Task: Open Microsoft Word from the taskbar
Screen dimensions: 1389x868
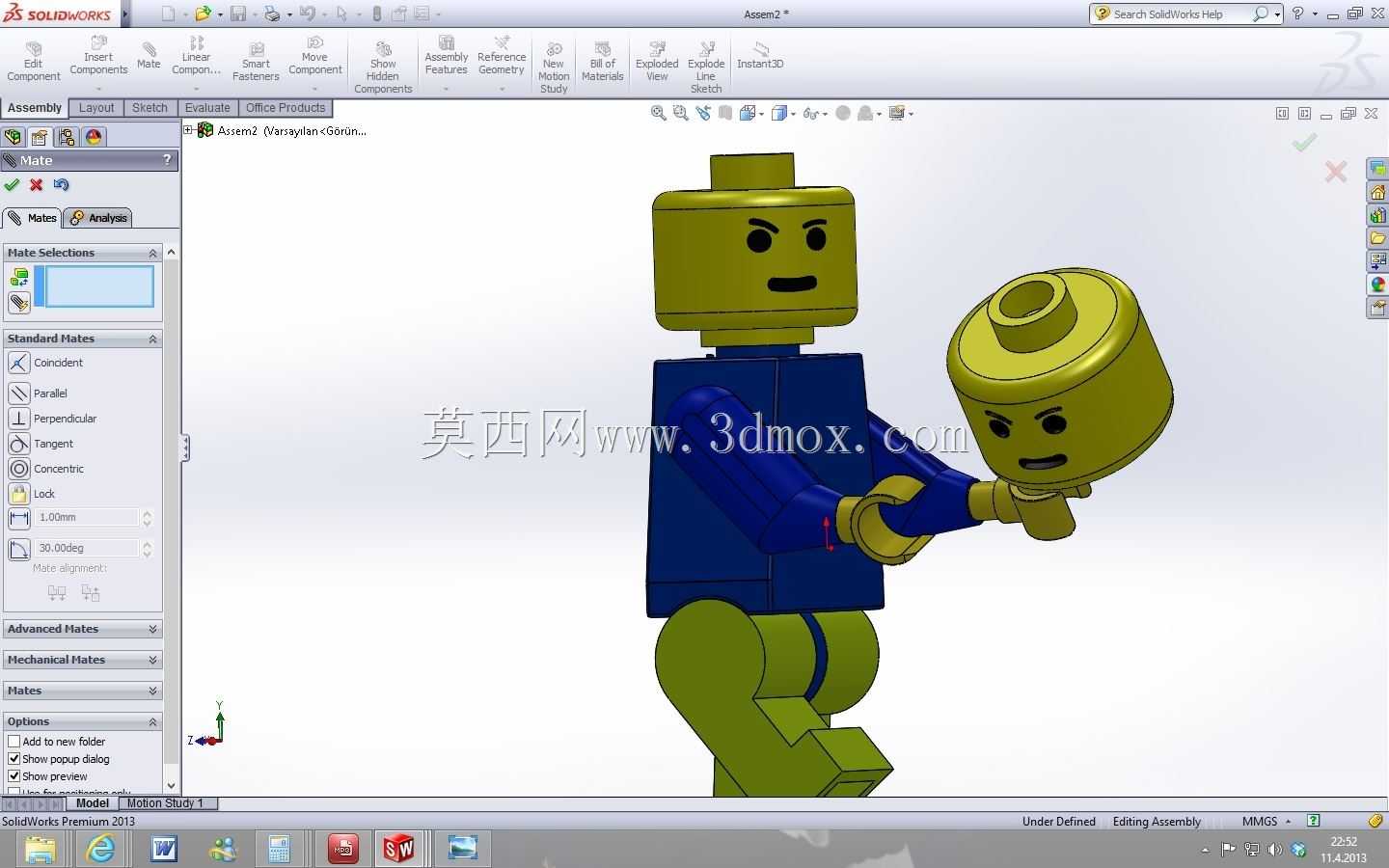Action: [x=164, y=849]
